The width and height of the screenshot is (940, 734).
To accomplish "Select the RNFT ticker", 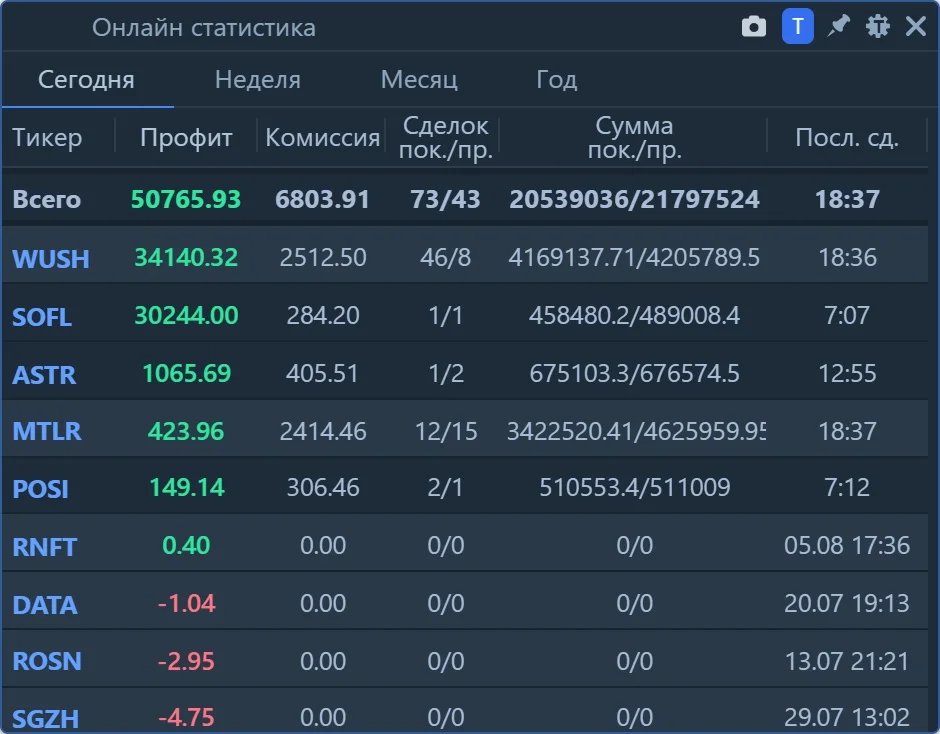I will coord(44,547).
